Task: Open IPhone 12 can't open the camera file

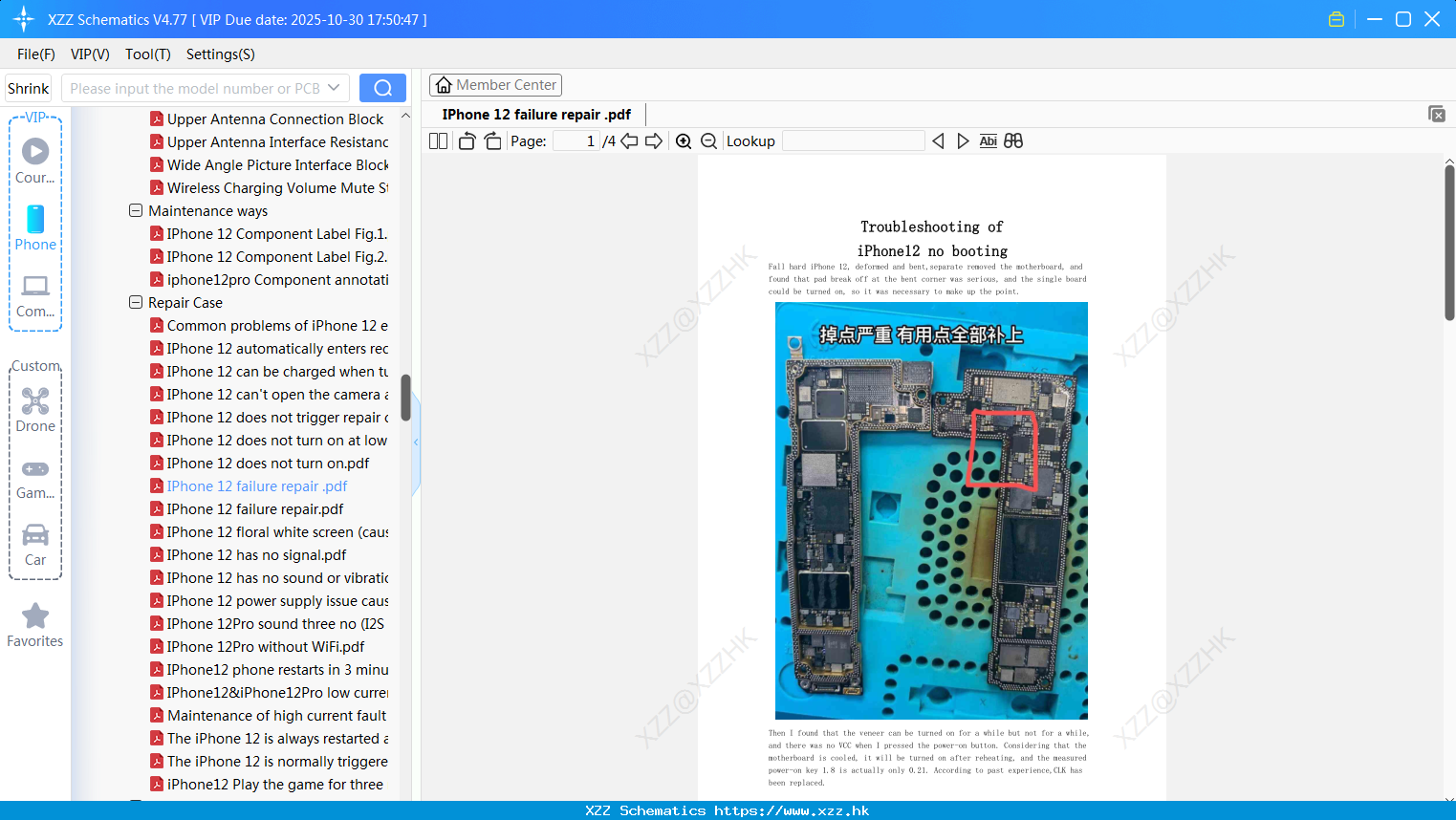Action: [270, 394]
